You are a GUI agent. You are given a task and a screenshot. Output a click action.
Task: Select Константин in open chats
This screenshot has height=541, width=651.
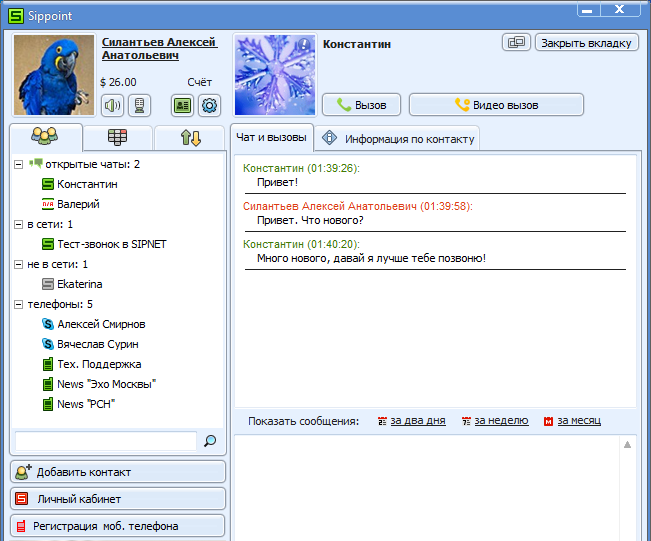click(80, 184)
